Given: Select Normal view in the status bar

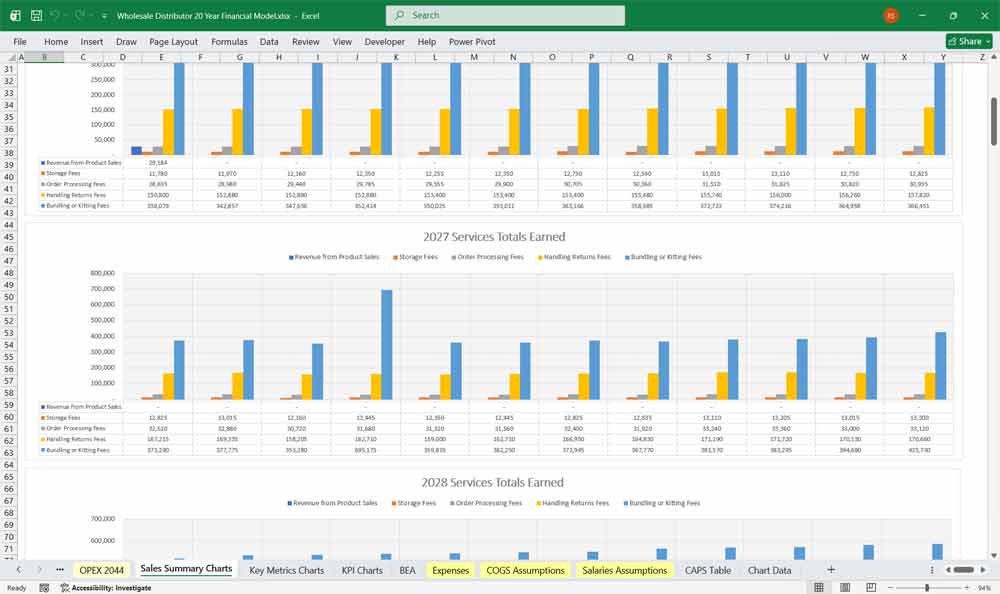Looking at the screenshot, I should (x=819, y=587).
